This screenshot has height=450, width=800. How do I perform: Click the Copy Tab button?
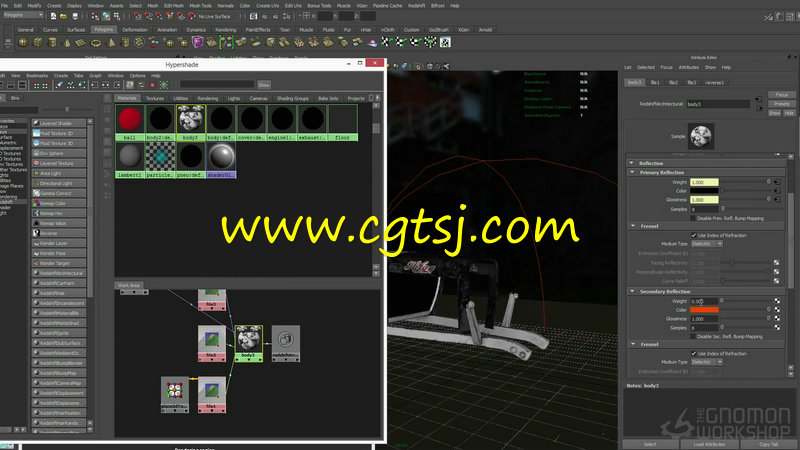(768, 444)
